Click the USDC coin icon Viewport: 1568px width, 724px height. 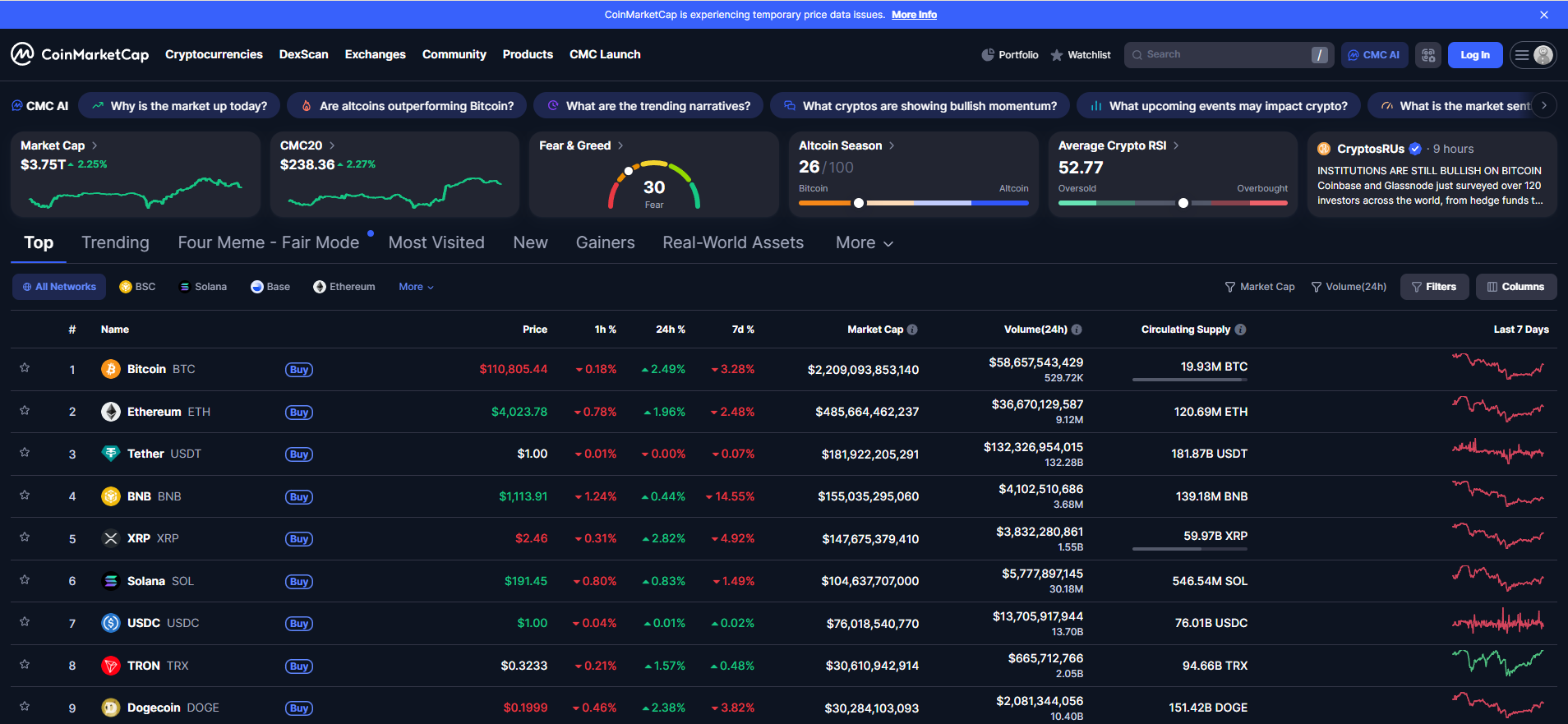coord(111,623)
